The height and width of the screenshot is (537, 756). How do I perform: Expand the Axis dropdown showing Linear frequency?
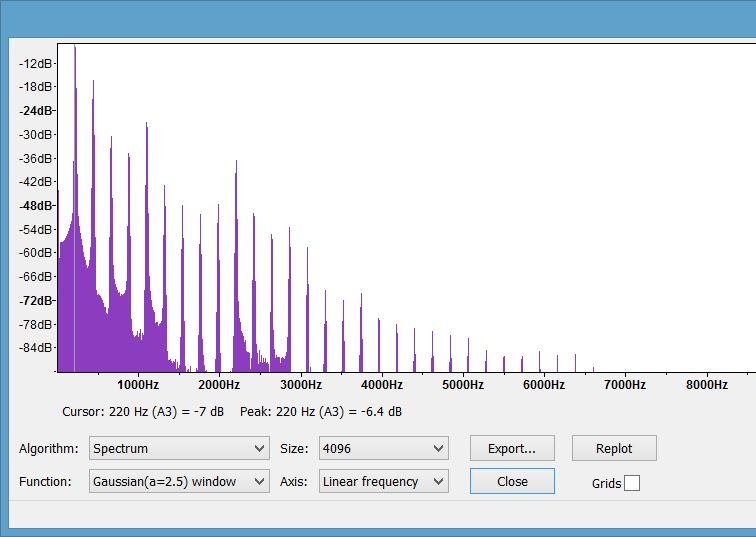tap(383, 482)
